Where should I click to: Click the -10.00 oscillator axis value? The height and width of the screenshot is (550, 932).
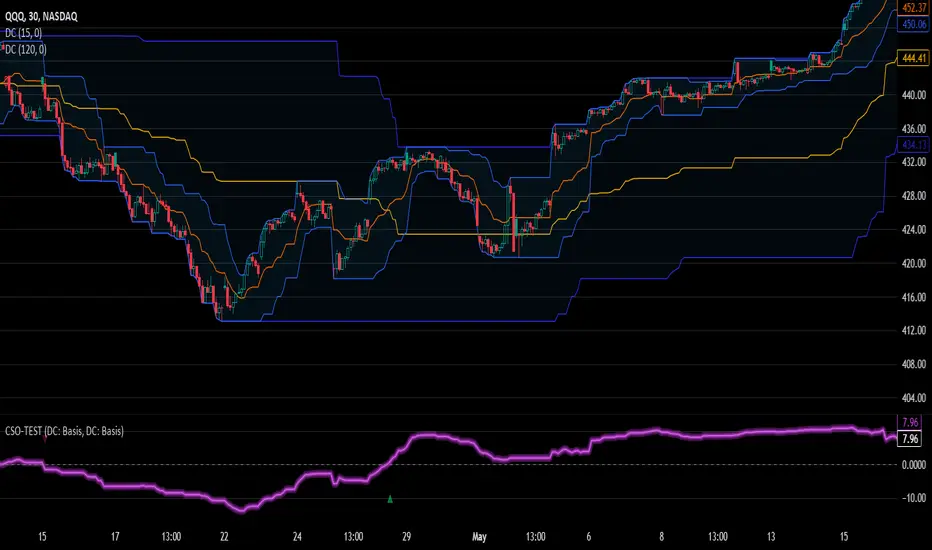click(x=914, y=498)
